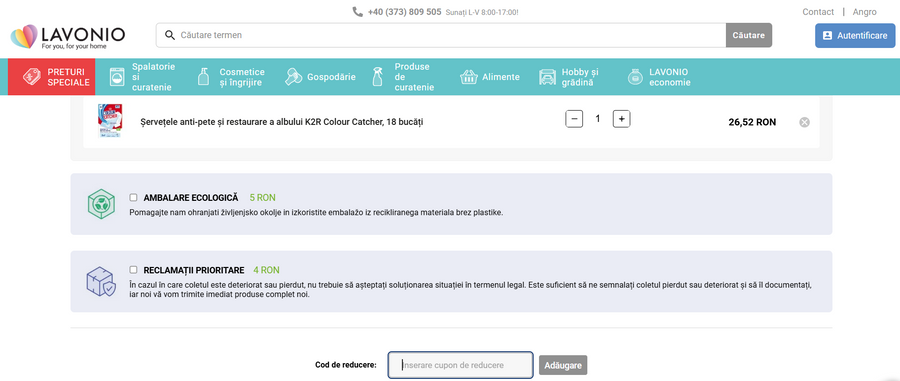Image resolution: width=900 pixels, height=381 pixels.
Task: Remove K2R Colour Catcher from cart
Action: (805, 122)
